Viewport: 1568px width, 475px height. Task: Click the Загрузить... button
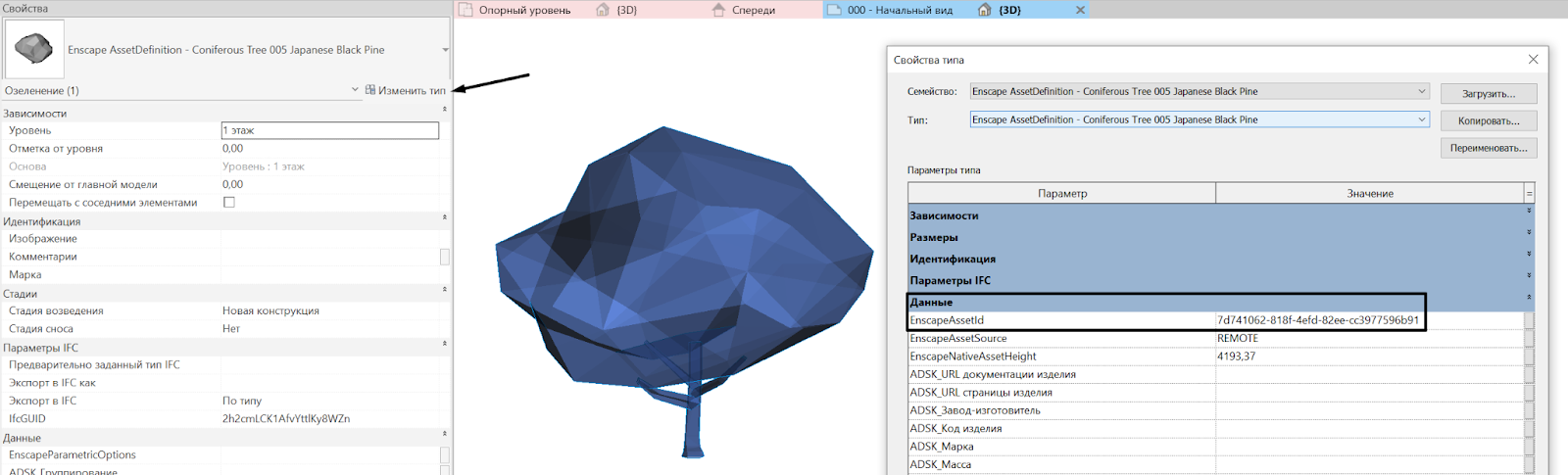(1489, 93)
